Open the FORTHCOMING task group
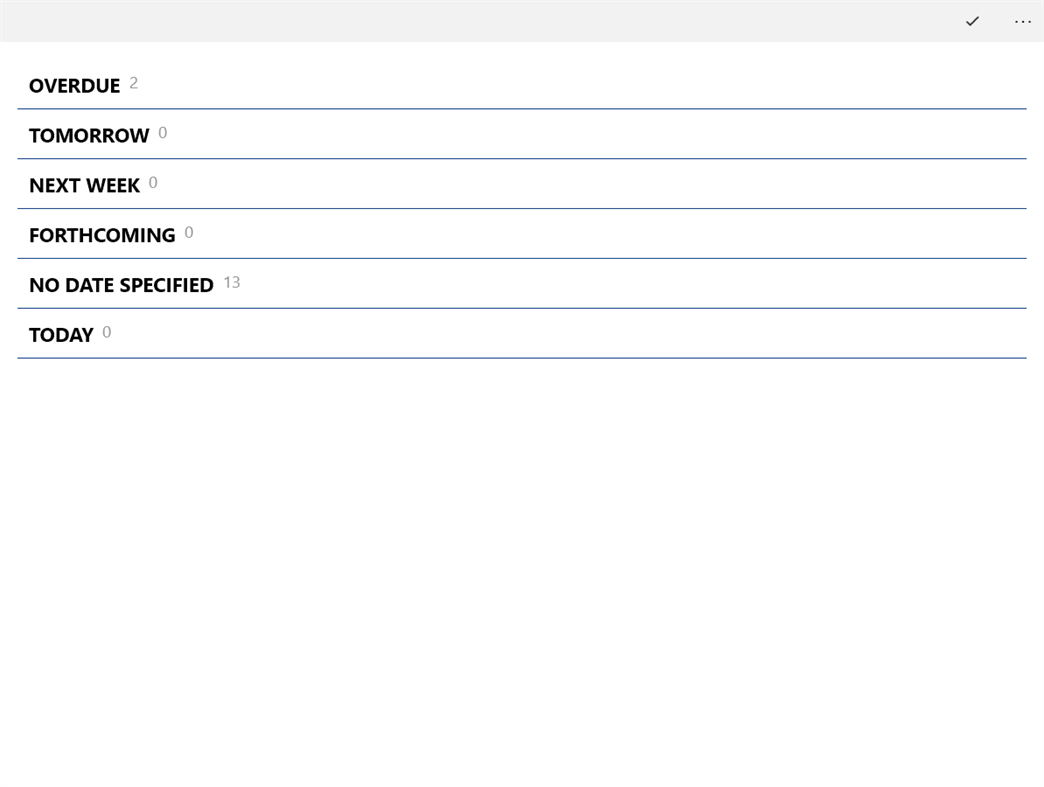Viewport: 1044px width, 787px height. pyautogui.click(x=102, y=236)
